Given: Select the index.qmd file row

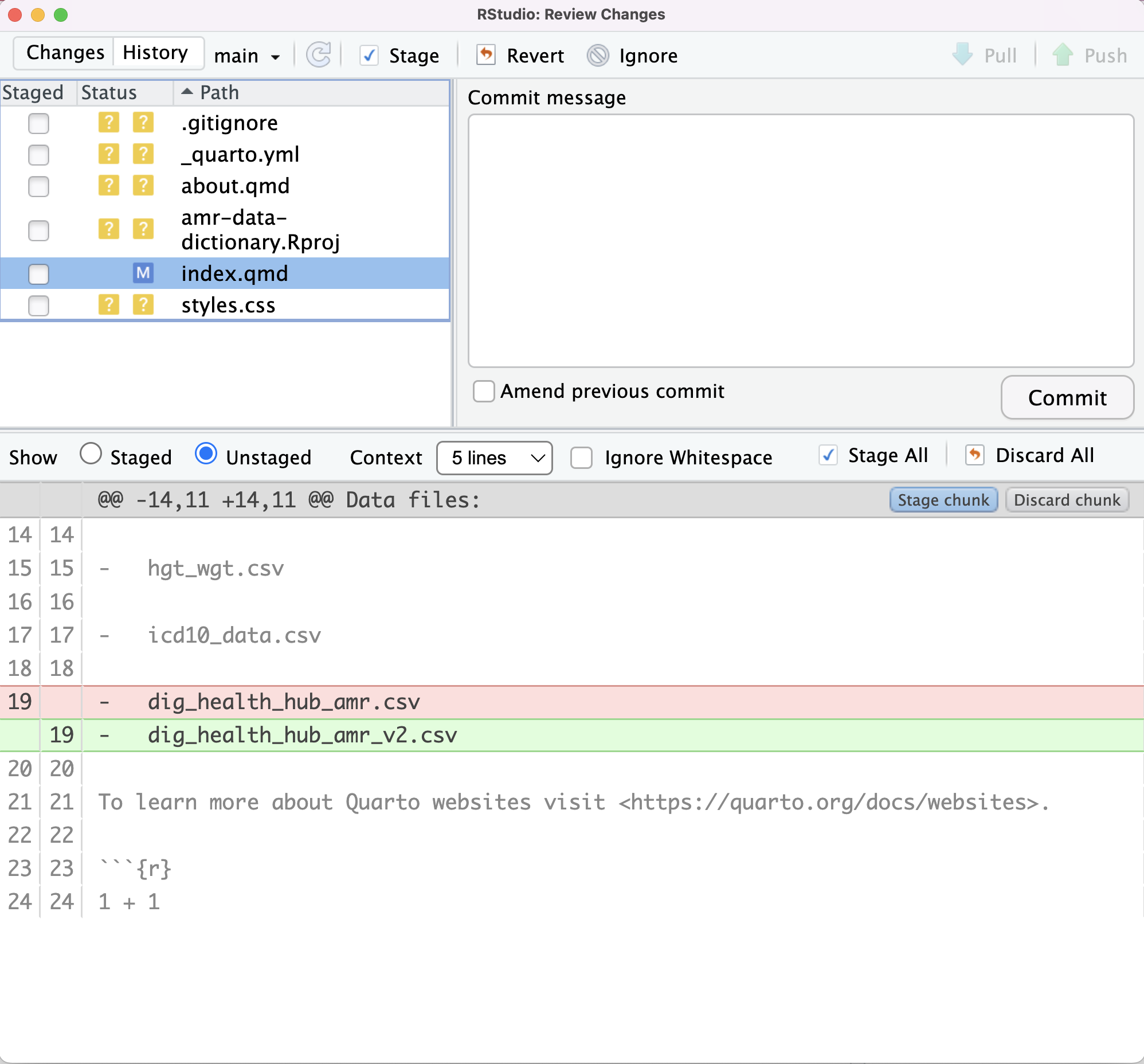Looking at the screenshot, I should point(225,274).
